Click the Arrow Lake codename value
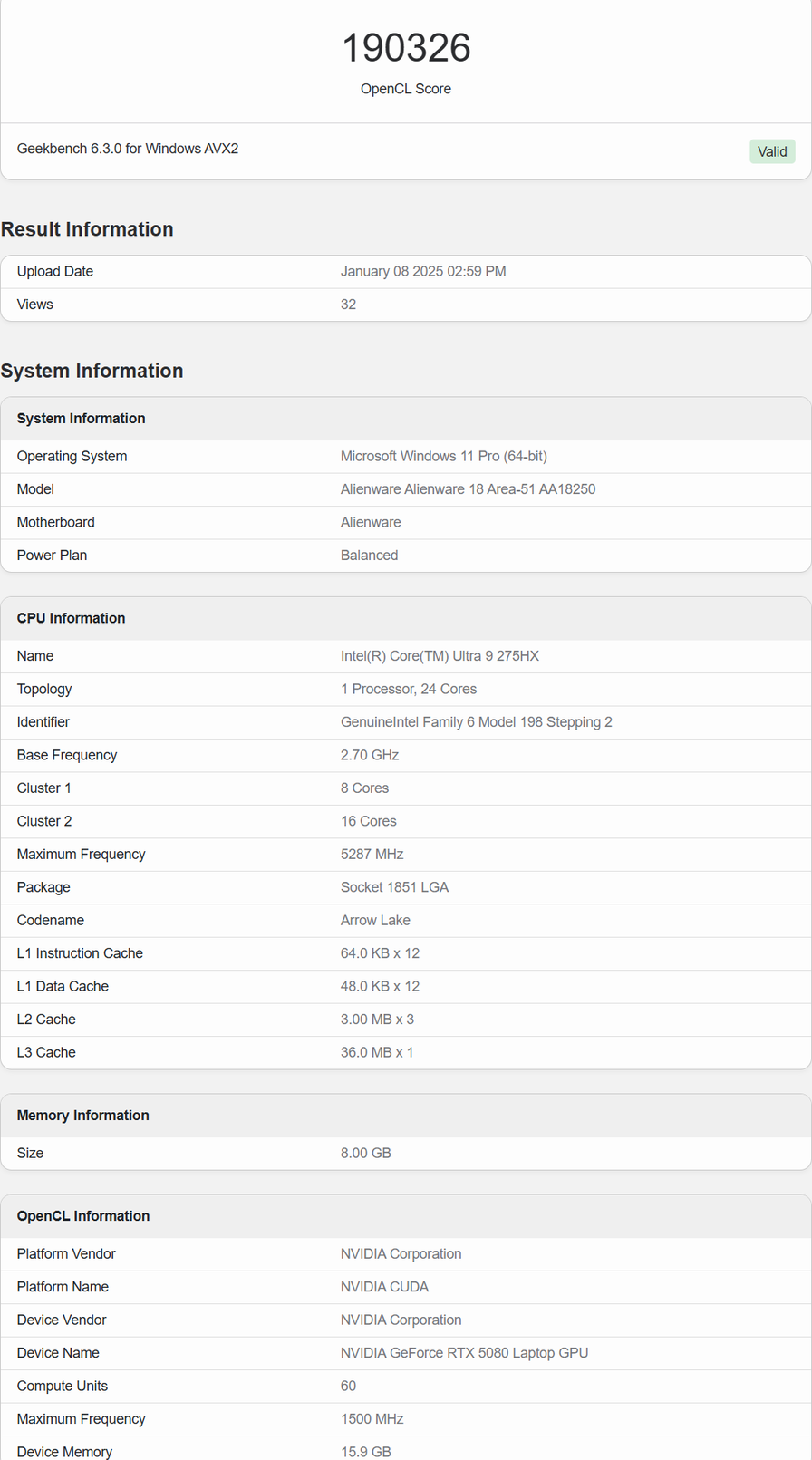Image resolution: width=812 pixels, height=1460 pixels. click(375, 921)
